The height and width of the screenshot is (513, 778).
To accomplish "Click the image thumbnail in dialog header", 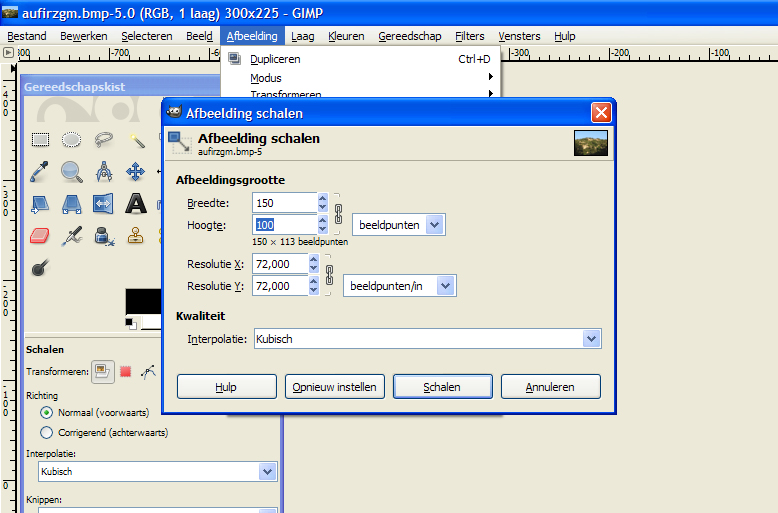I will (590, 143).
